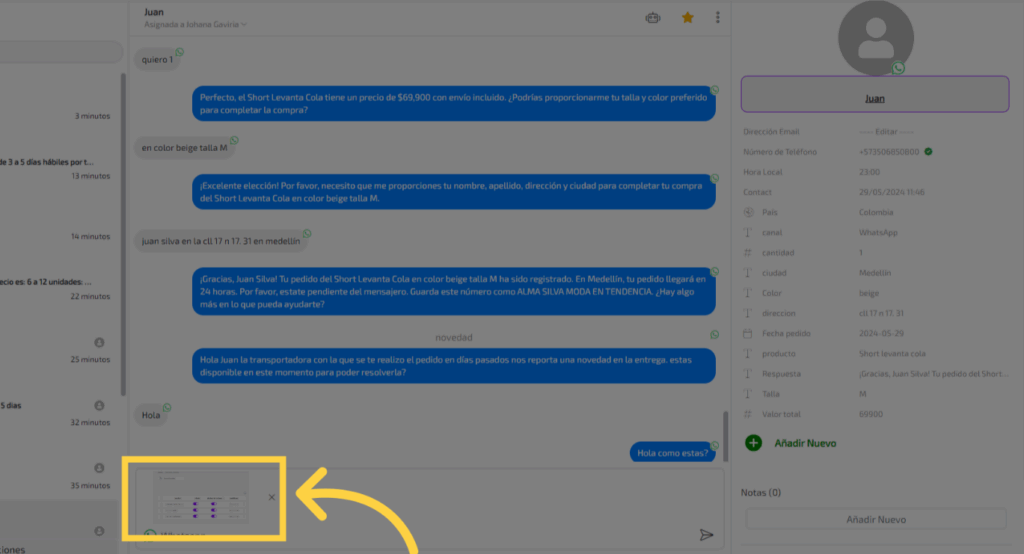Click the bot automation icon in chat header
Viewport: 1024px width, 554px height.
click(654, 17)
